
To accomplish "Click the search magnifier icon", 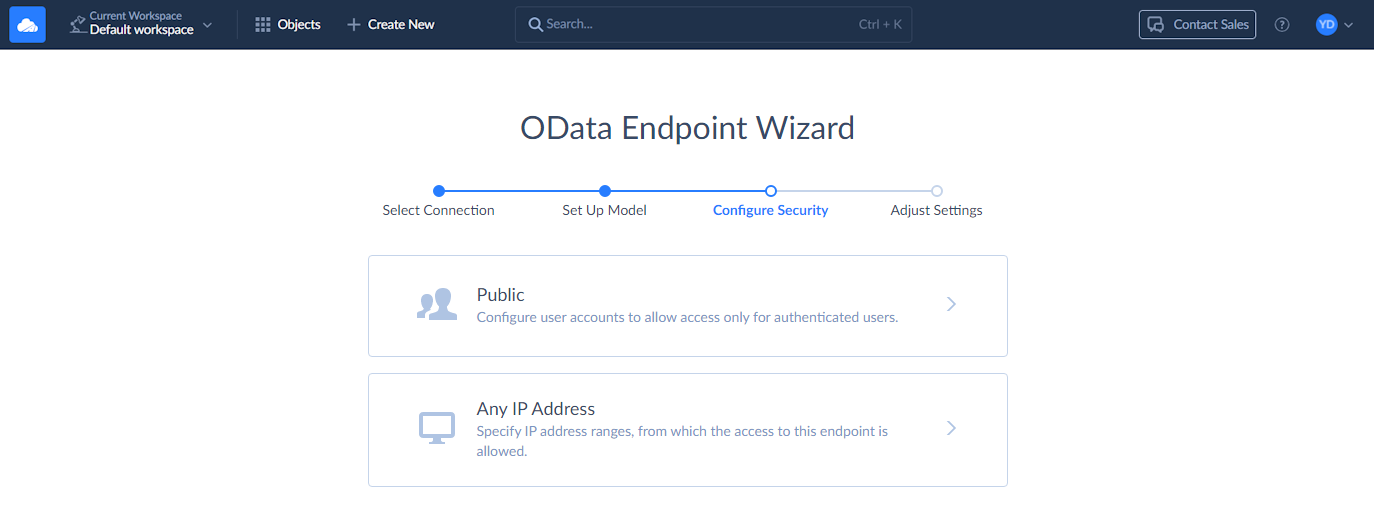I will tap(535, 25).
